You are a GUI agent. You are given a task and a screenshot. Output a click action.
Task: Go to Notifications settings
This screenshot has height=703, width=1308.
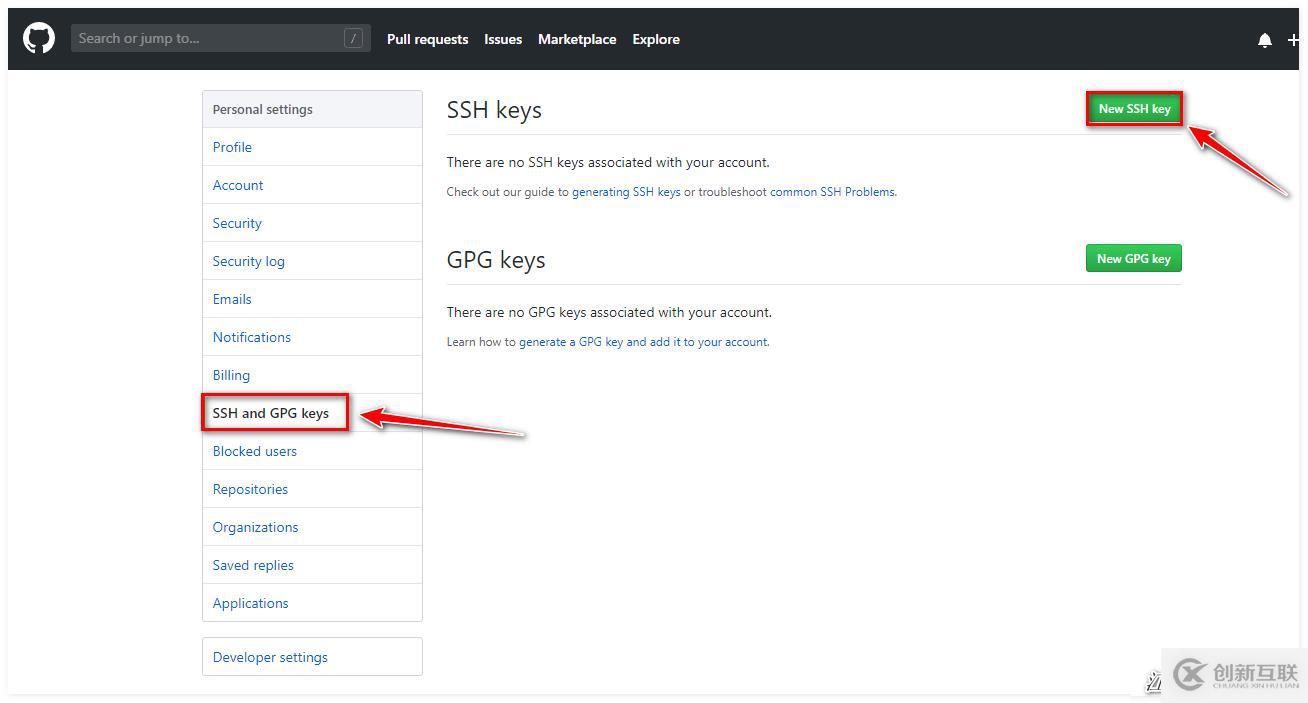click(312, 337)
